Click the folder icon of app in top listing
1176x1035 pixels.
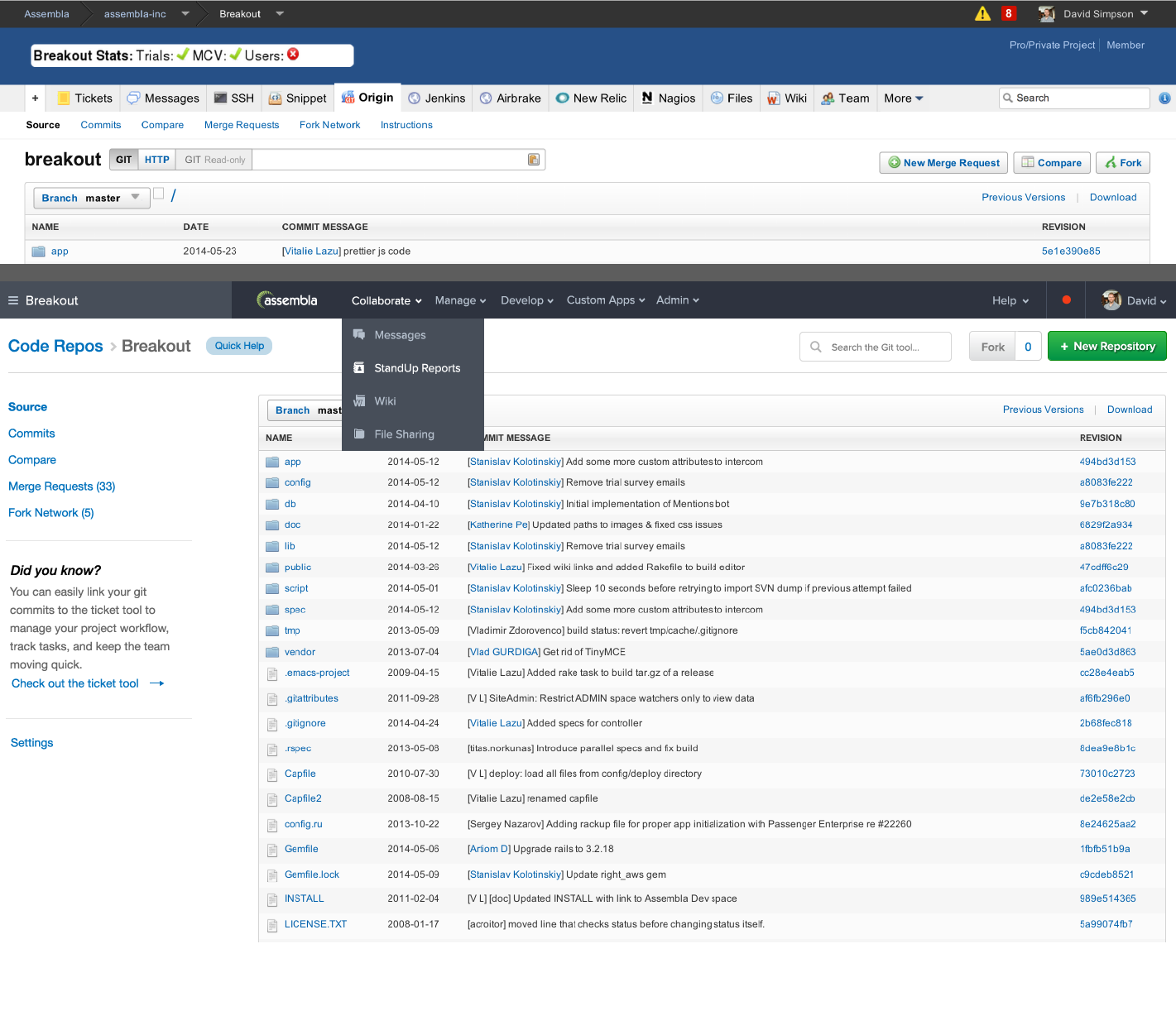point(39,252)
